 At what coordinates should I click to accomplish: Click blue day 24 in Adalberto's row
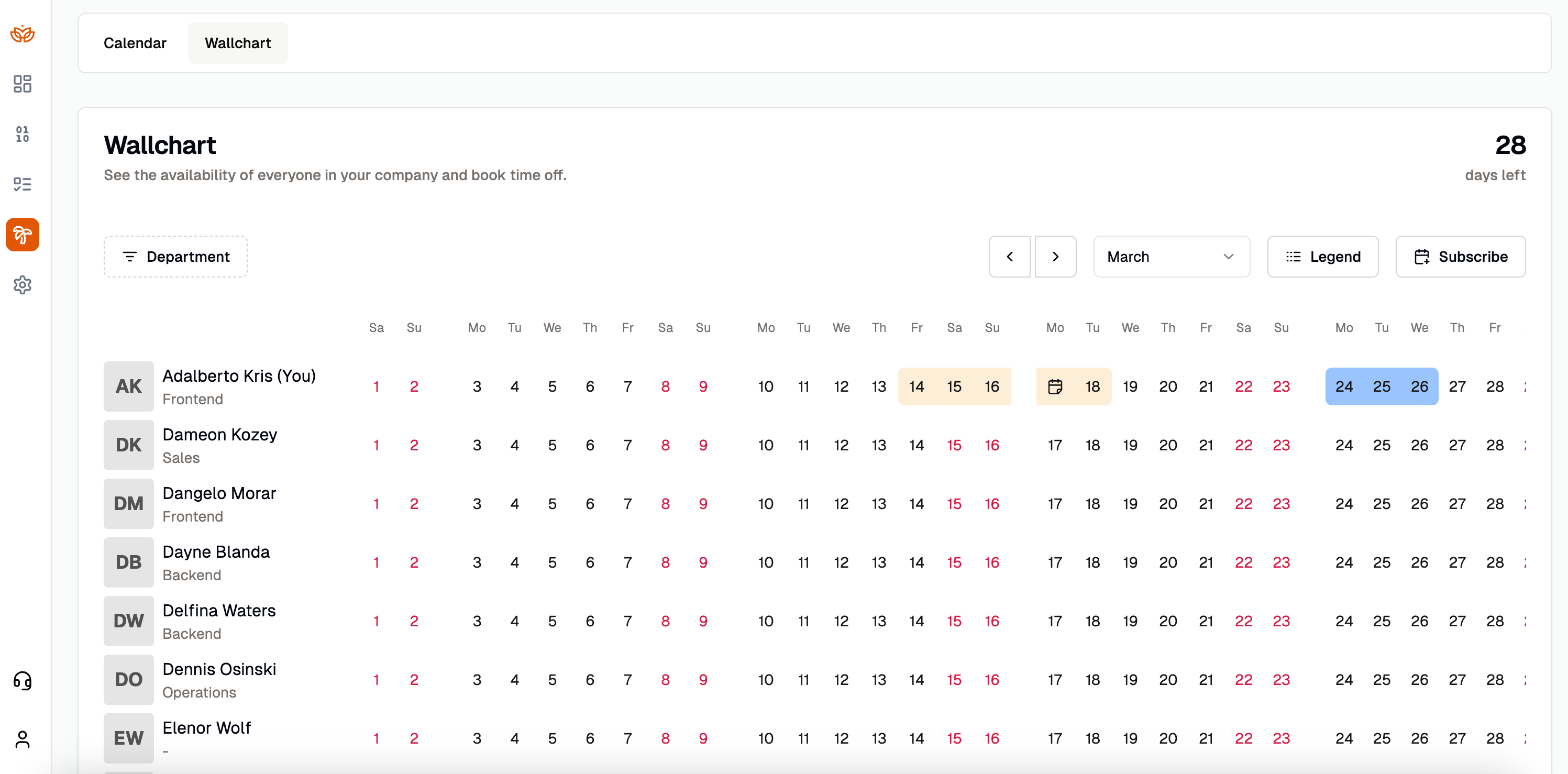click(x=1344, y=386)
